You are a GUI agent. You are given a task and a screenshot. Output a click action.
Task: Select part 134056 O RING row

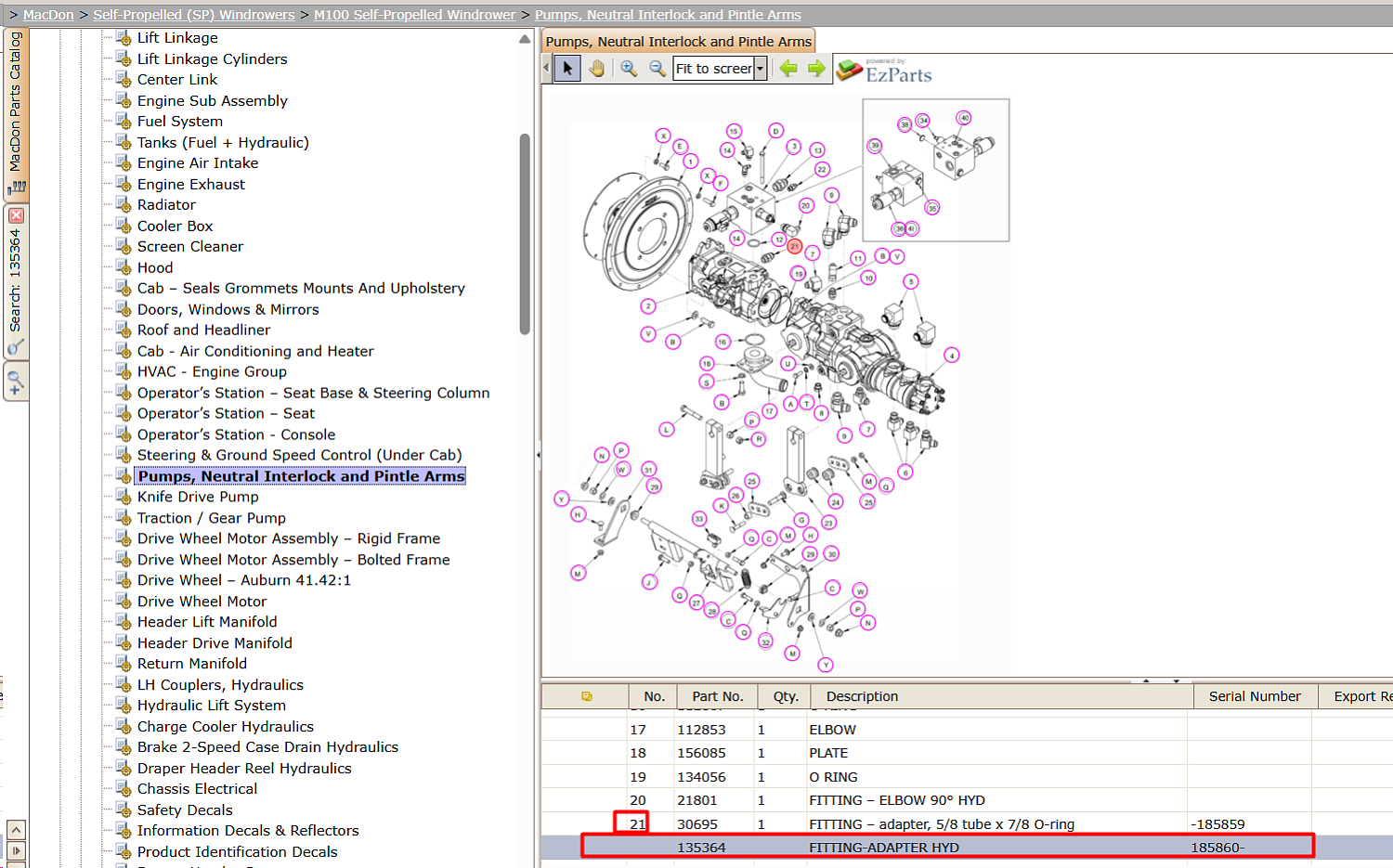[x=967, y=777]
